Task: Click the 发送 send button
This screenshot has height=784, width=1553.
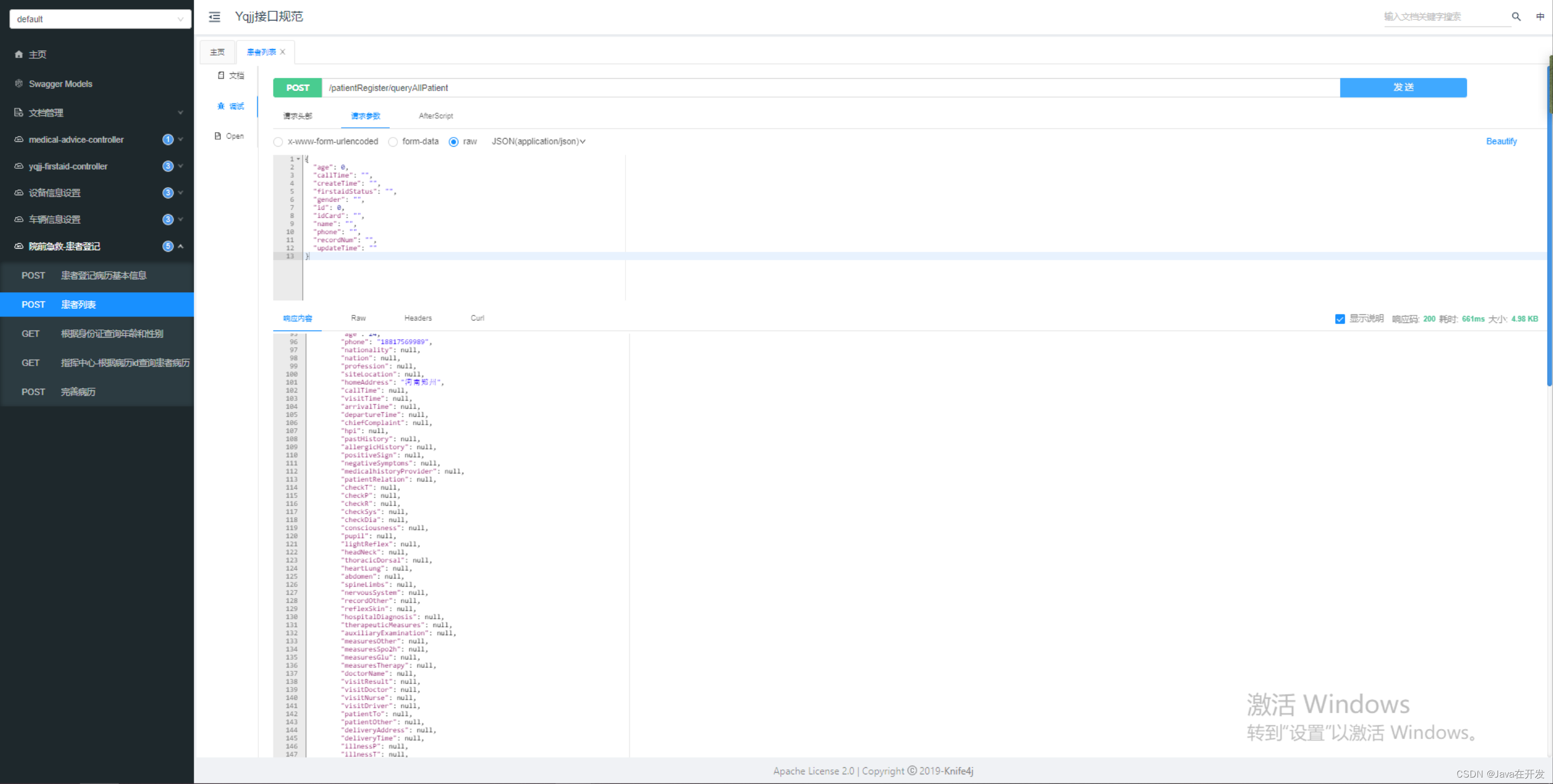Action: pos(1403,87)
